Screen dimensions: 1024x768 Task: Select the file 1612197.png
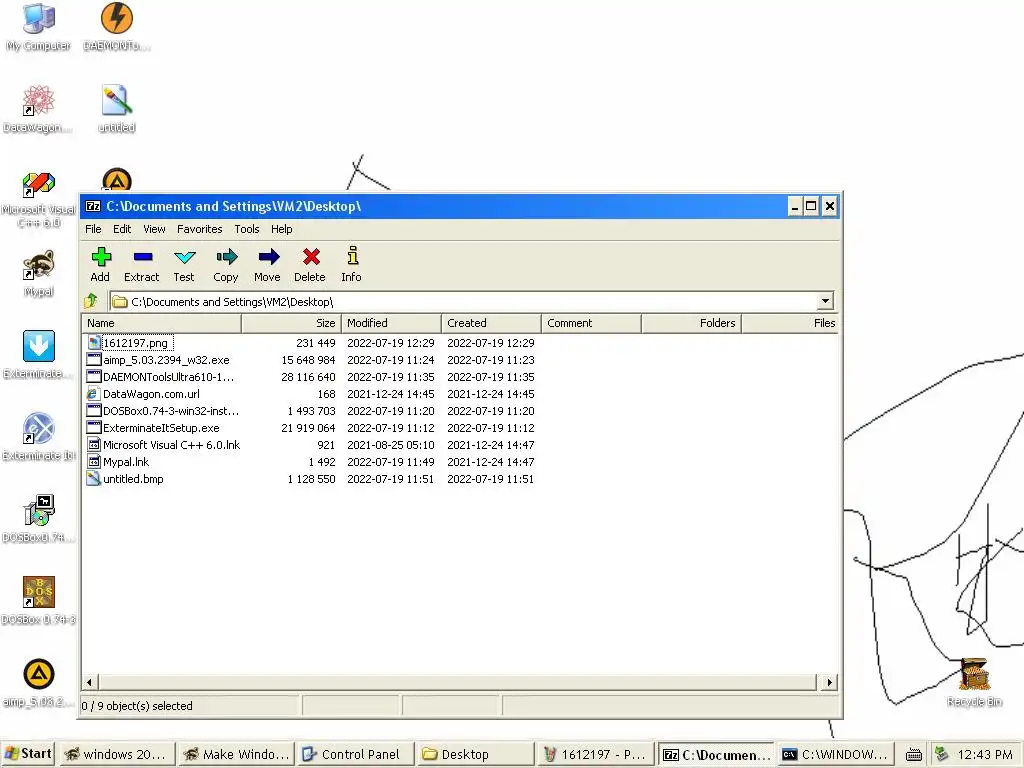tap(135, 343)
